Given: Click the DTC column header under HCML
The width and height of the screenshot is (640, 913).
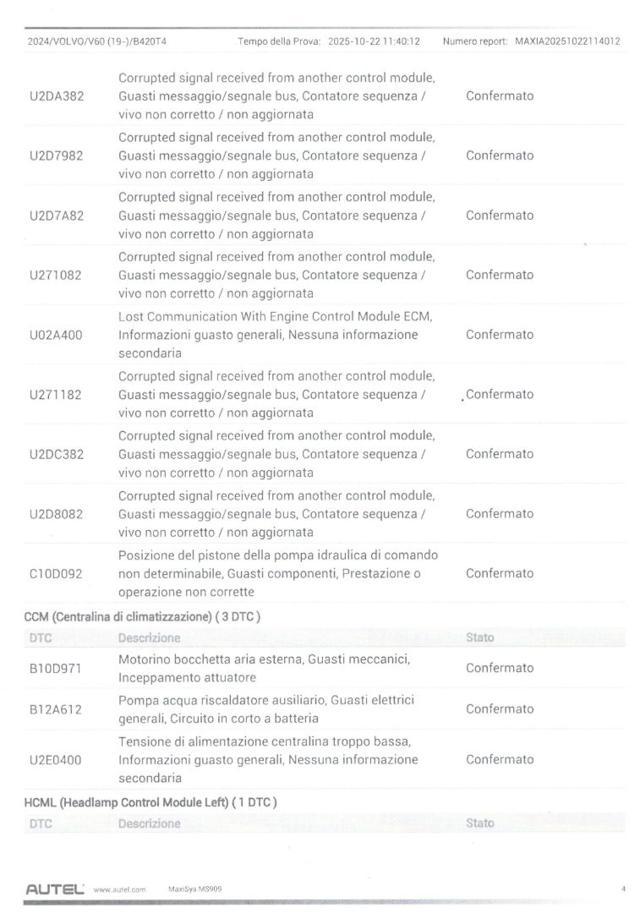Looking at the screenshot, I should tap(41, 824).
